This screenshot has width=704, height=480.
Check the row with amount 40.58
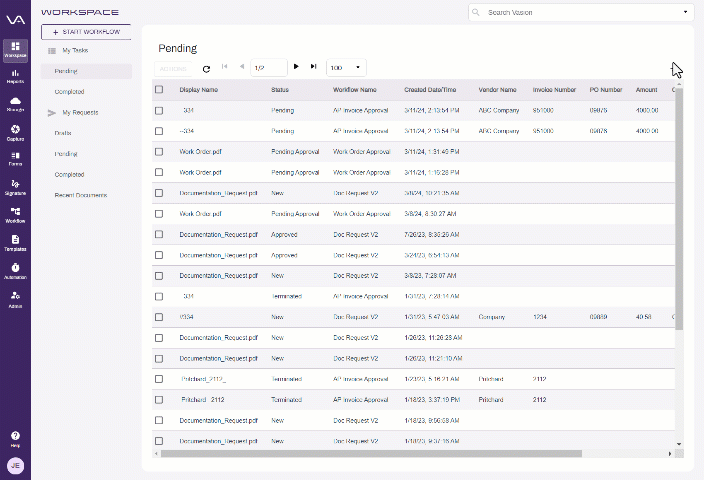pyautogui.click(x=159, y=317)
